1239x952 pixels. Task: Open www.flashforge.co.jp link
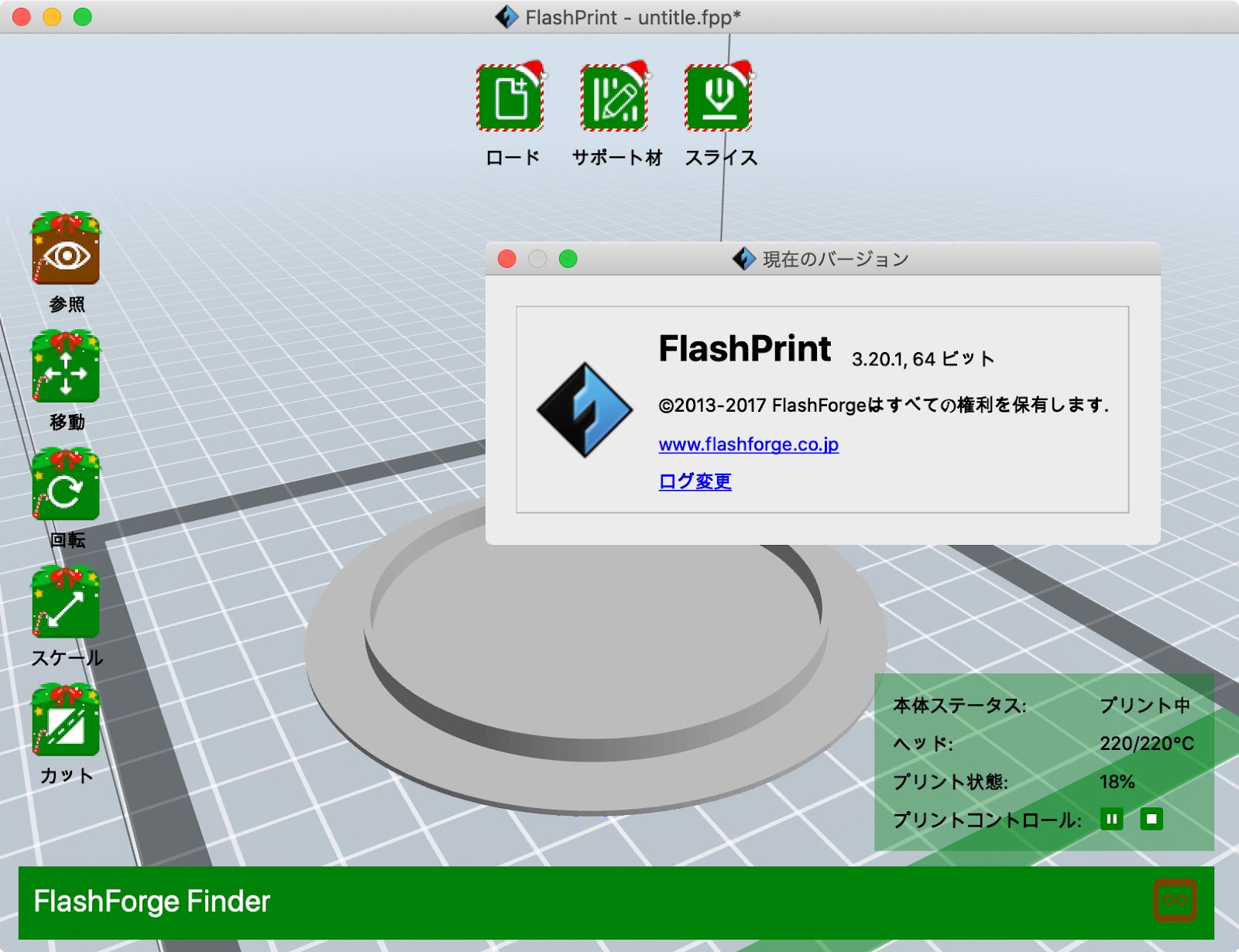click(749, 444)
